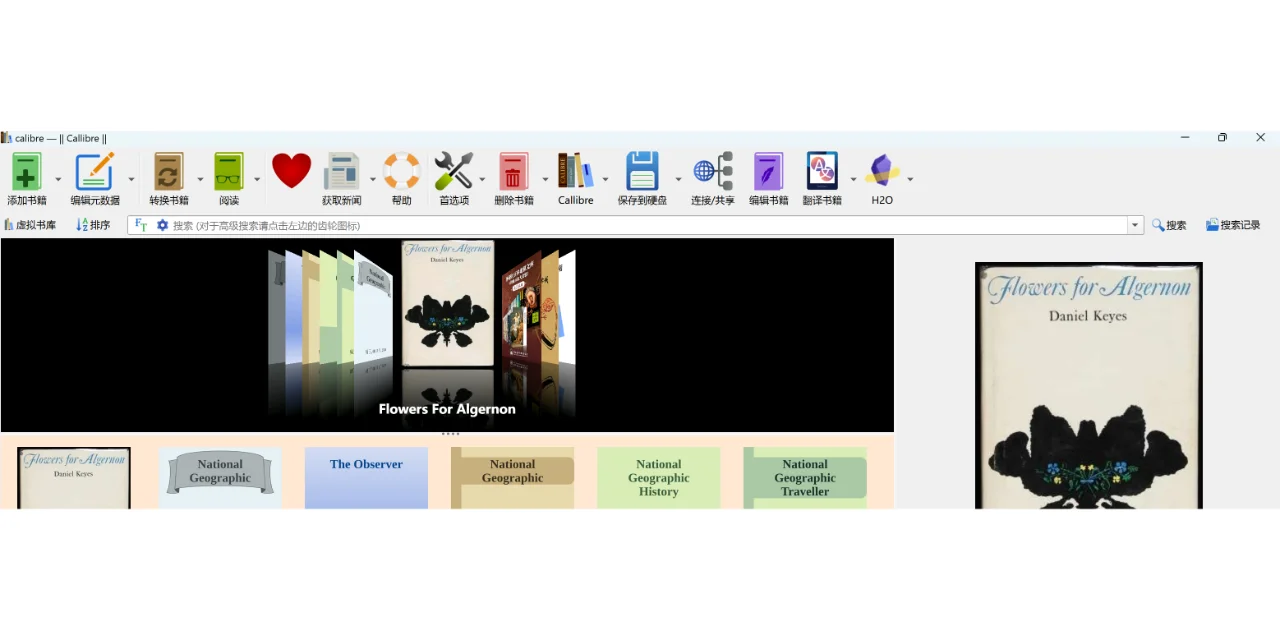Image resolution: width=1280 pixels, height=640 pixels.
Task: Open 编辑元数据 edit metadata tool
Action: 94,172
